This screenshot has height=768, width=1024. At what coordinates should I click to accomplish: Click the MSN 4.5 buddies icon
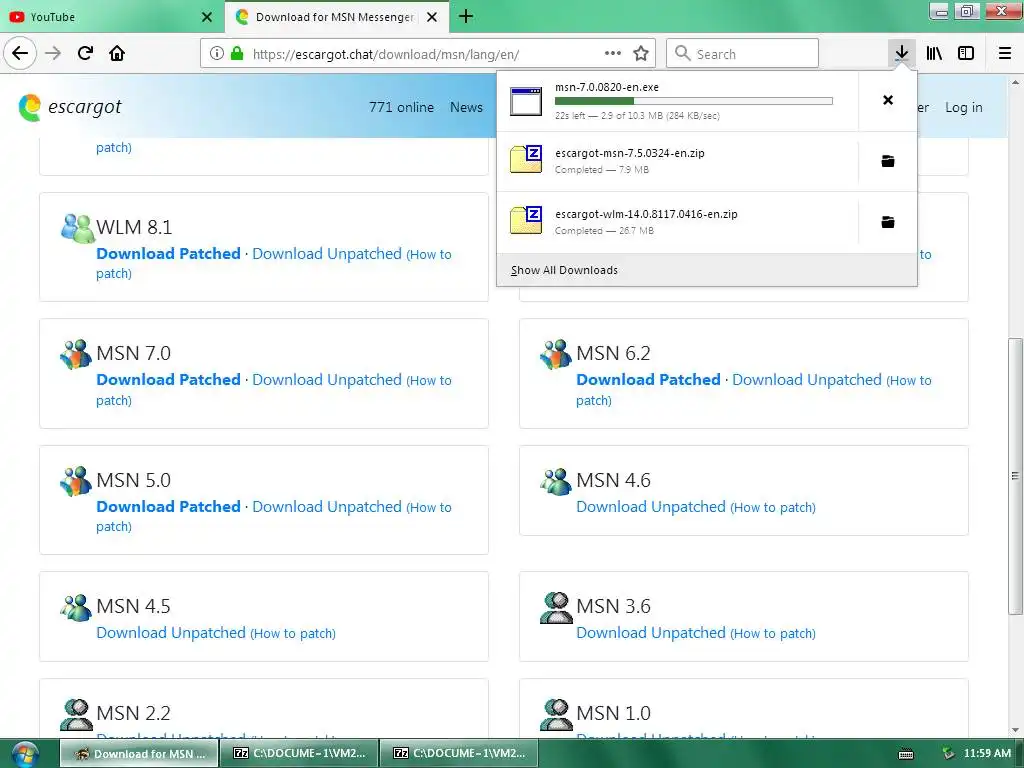click(76, 607)
